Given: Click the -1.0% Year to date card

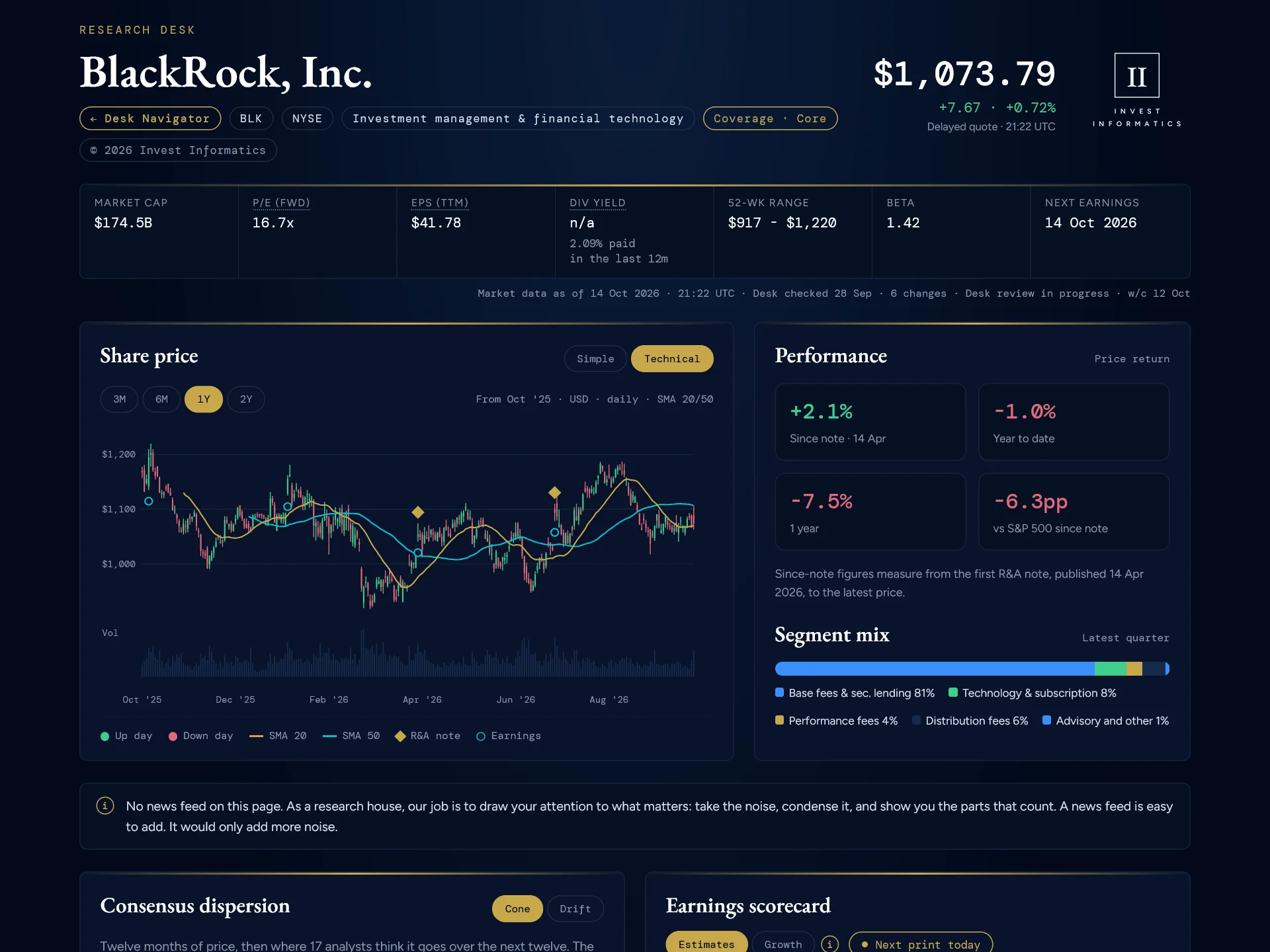Looking at the screenshot, I should (x=1074, y=422).
